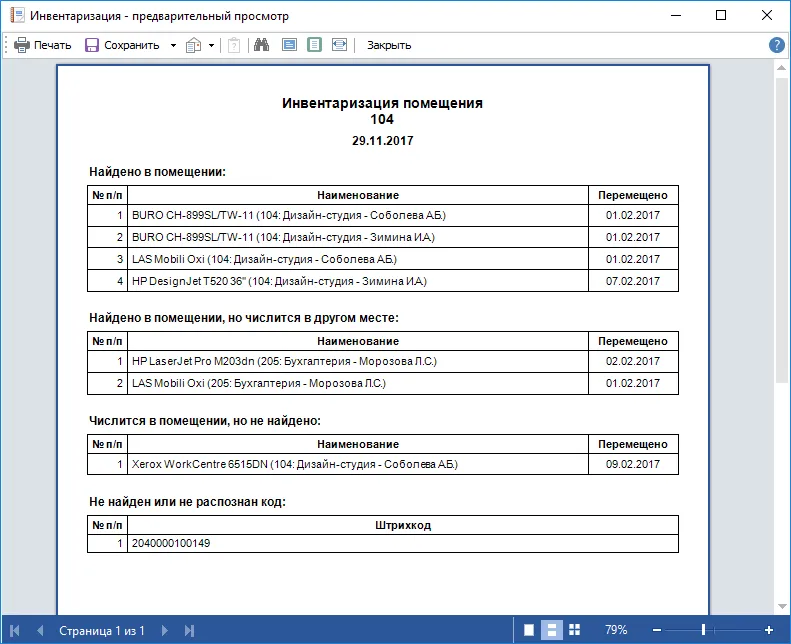This screenshot has height=644, width=791.
Task: Click the send by email icon
Action: (194, 45)
